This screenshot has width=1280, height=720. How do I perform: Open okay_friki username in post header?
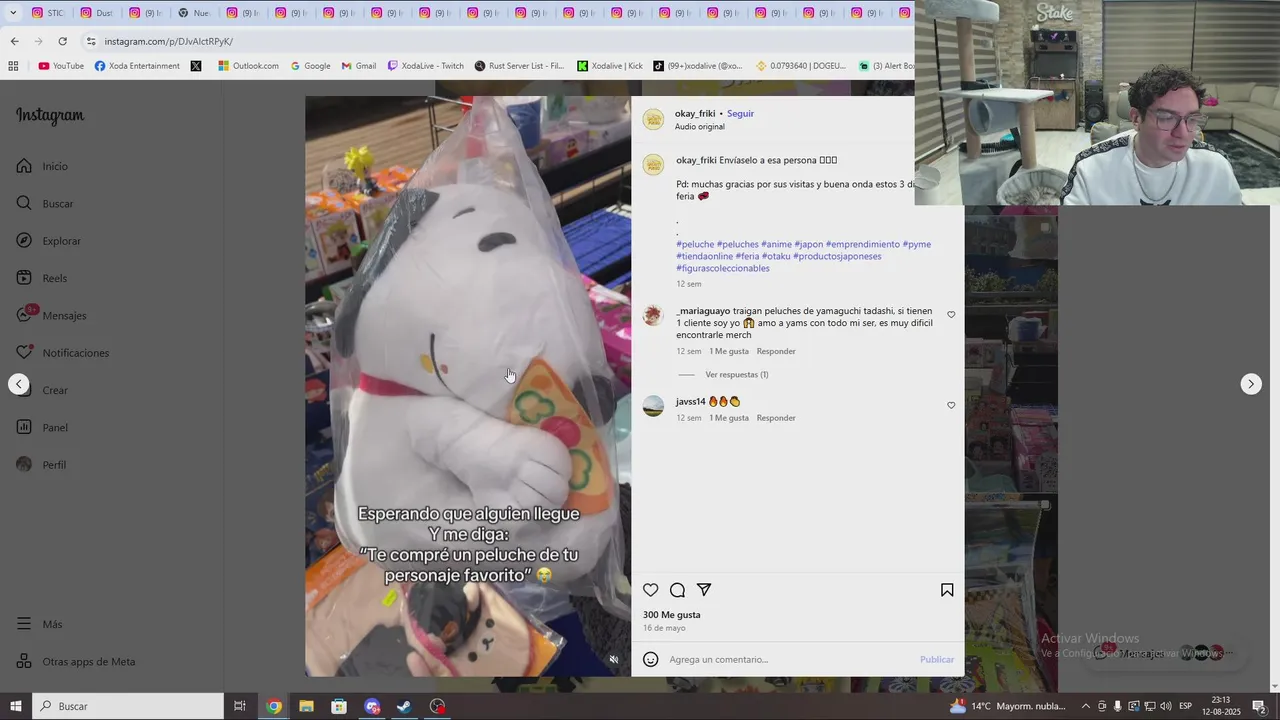pyautogui.click(x=695, y=113)
